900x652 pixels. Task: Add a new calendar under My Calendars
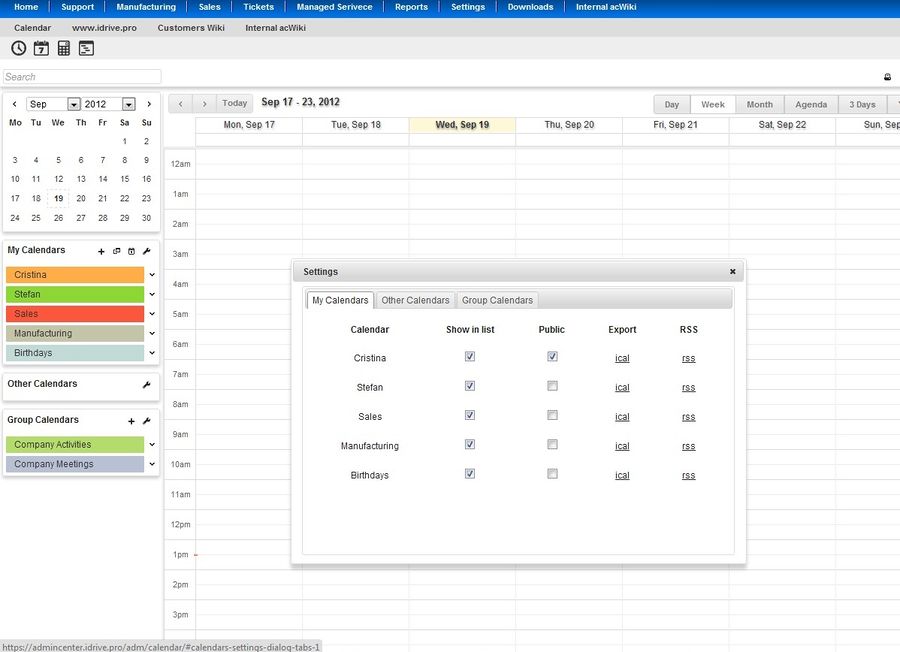click(101, 251)
